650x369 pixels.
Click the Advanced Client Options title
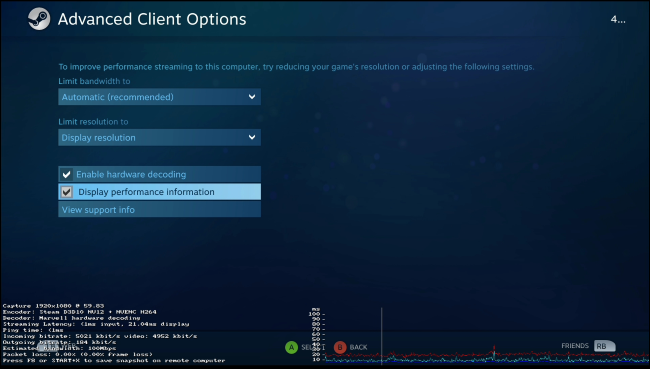pos(152,19)
